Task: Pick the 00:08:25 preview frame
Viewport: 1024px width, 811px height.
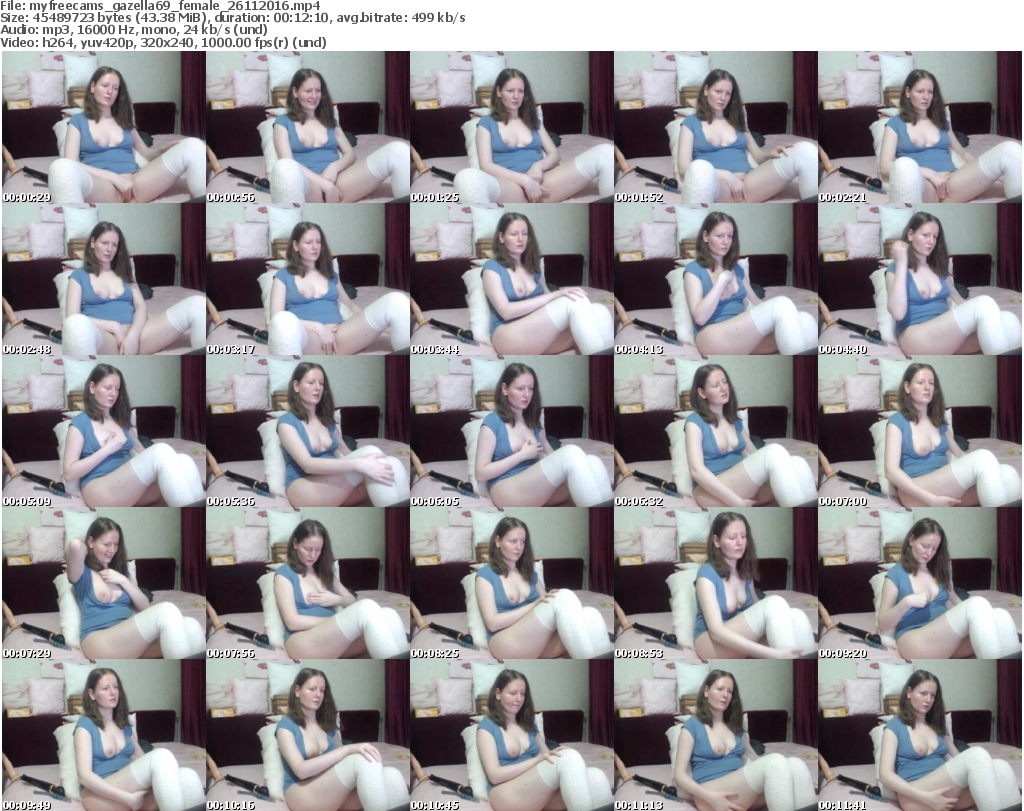Action: tap(511, 584)
